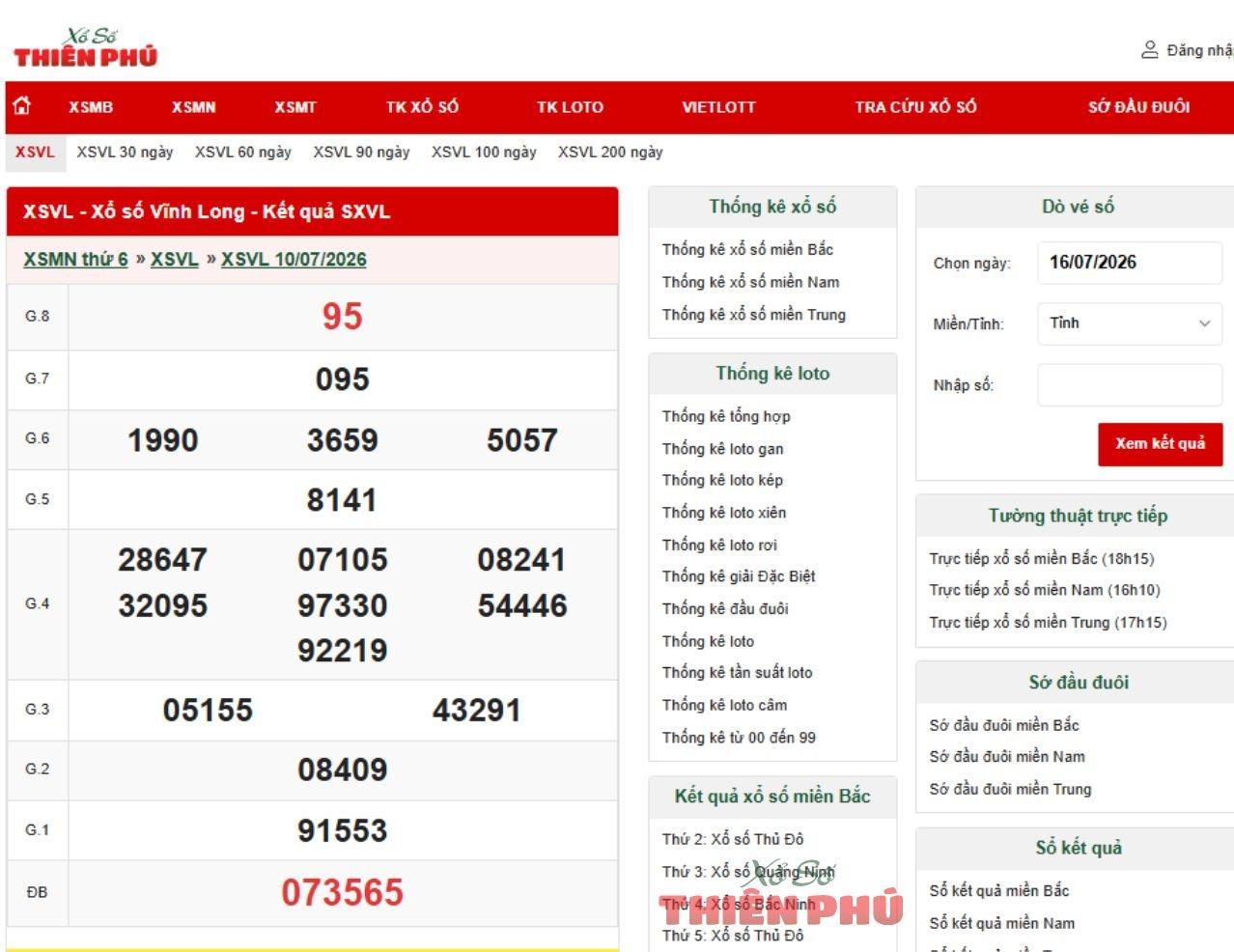Focus the Nhập số input field

click(x=1130, y=385)
